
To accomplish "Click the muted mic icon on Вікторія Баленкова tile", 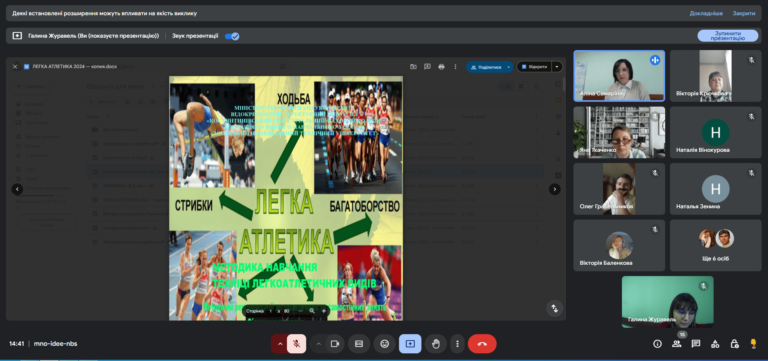I will (655, 229).
